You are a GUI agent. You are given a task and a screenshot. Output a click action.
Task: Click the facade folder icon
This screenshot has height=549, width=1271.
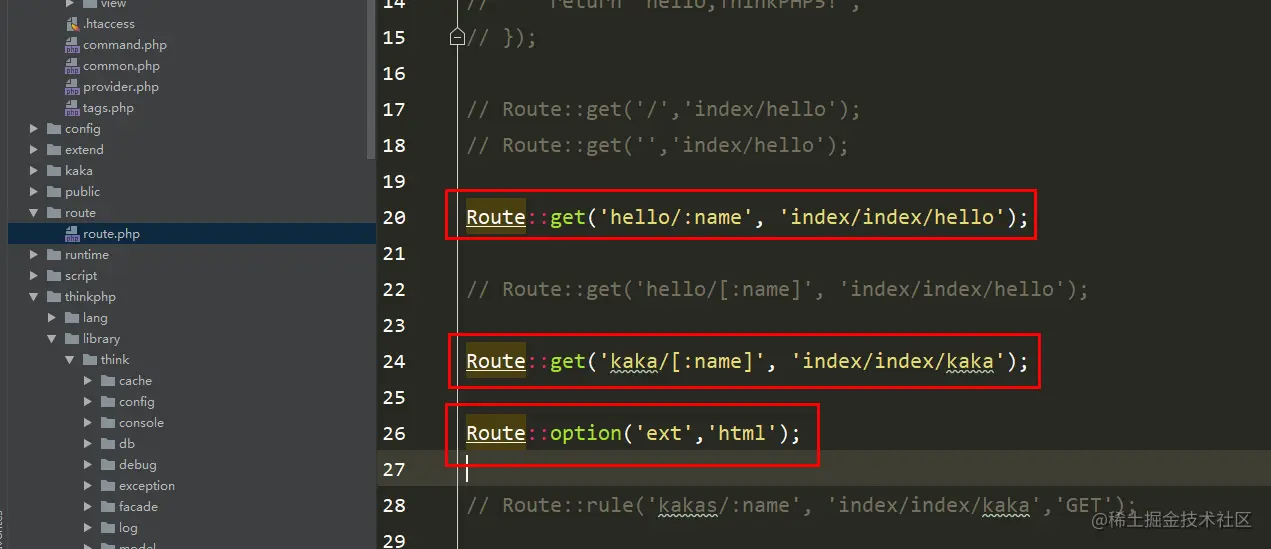click(x=108, y=507)
